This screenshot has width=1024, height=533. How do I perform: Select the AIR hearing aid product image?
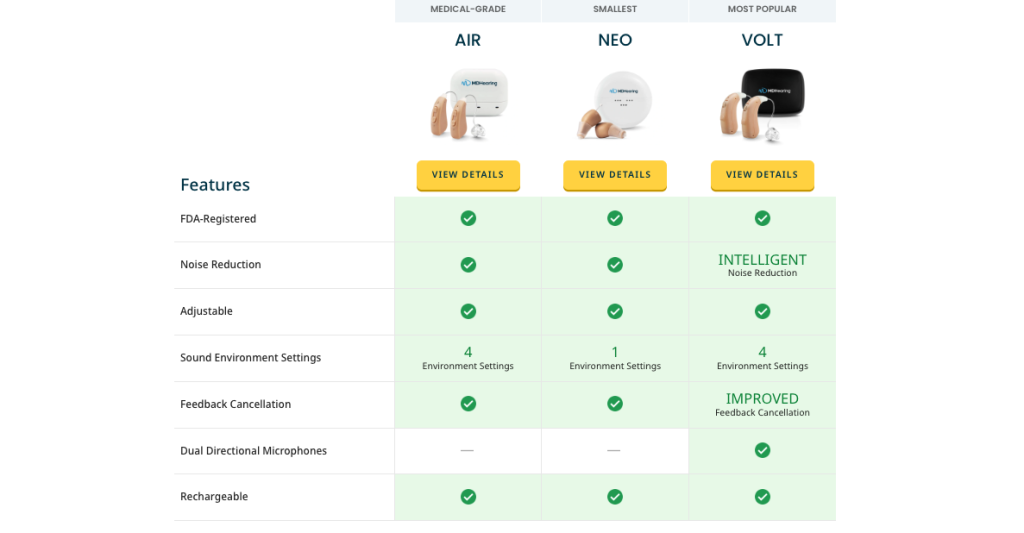click(468, 105)
